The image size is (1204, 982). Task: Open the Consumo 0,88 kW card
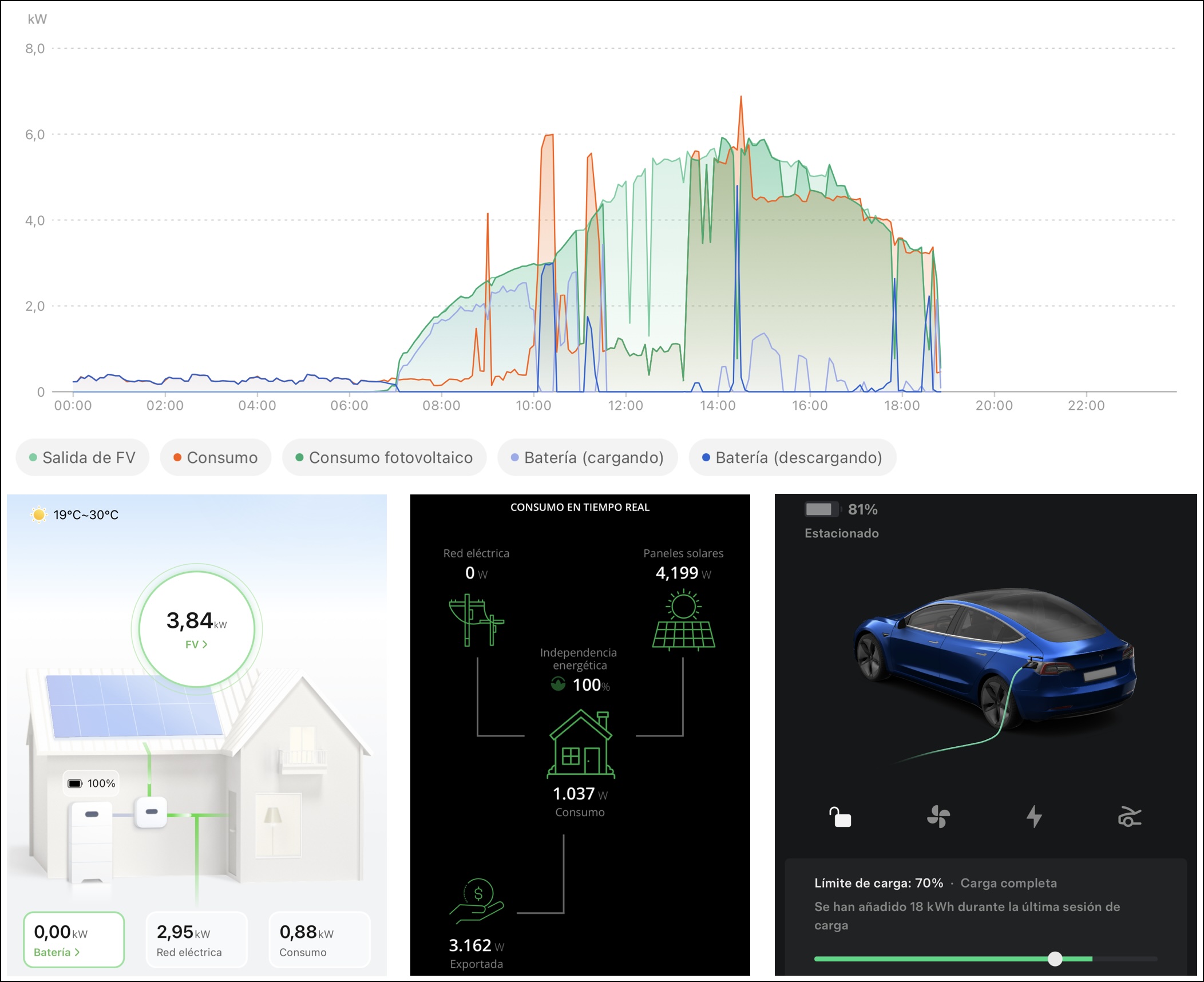[x=319, y=939]
